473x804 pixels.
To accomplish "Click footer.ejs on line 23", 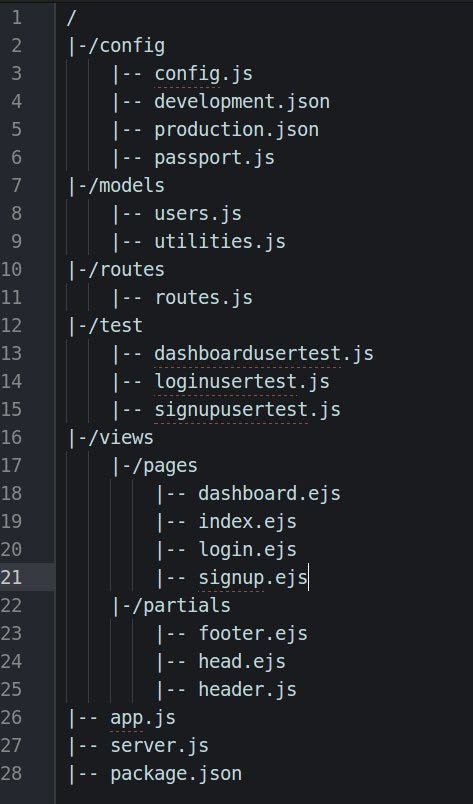I will click(x=253, y=633).
